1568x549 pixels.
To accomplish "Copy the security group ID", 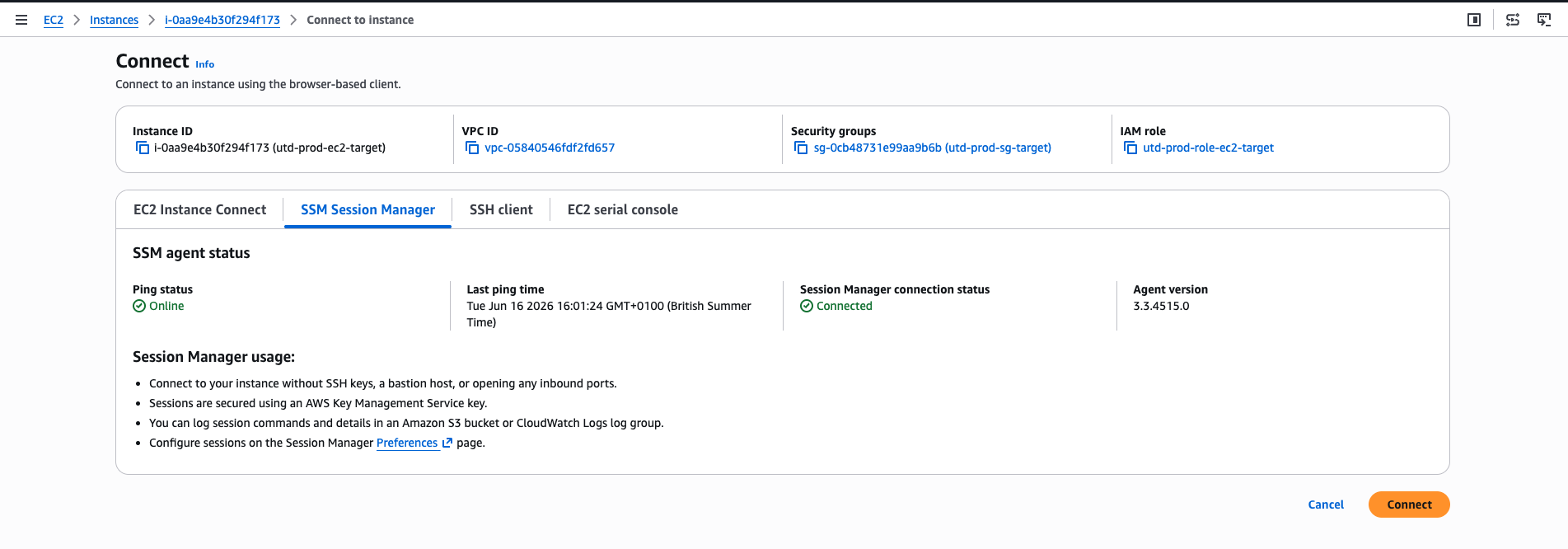I will 801,148.
